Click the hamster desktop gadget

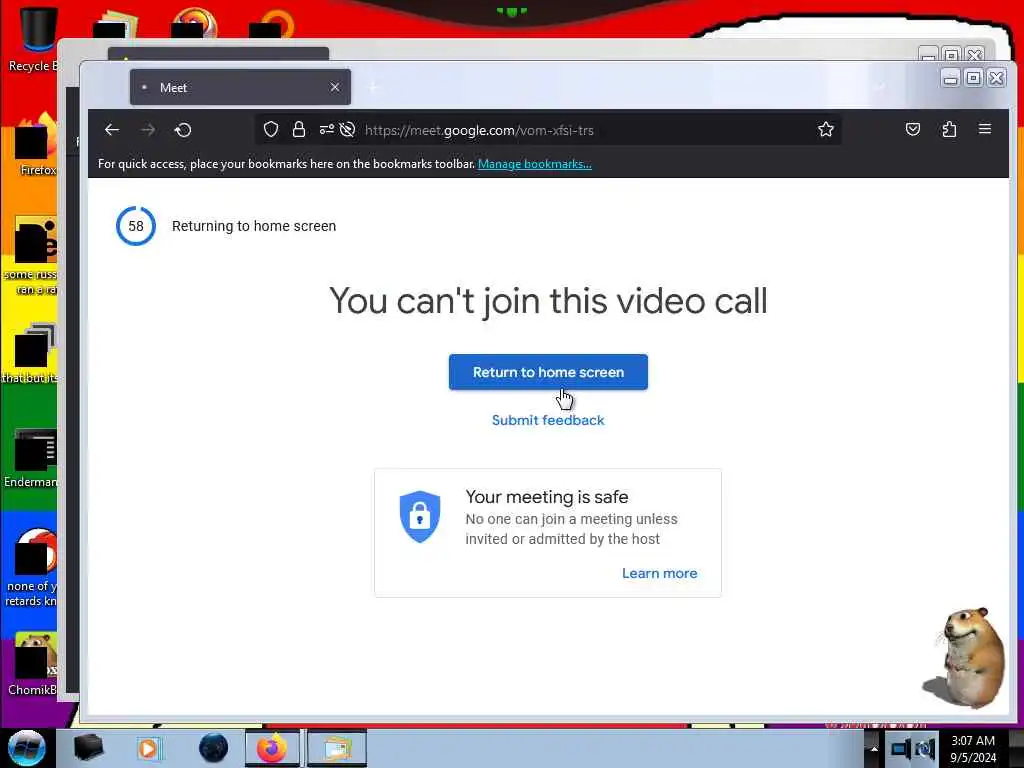tap(965, 658)
